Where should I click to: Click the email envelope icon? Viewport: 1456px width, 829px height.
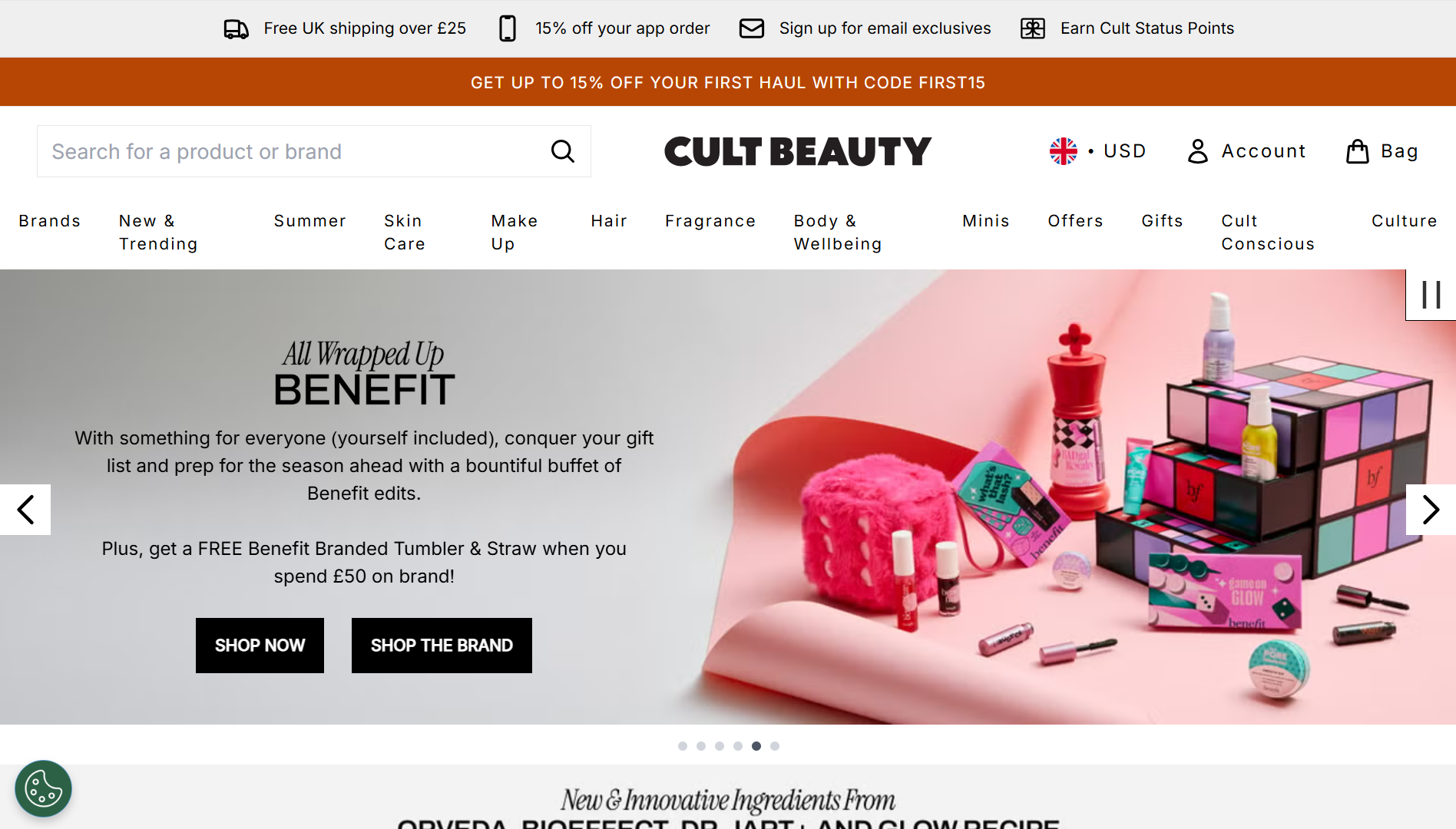[x=751, y=28]
